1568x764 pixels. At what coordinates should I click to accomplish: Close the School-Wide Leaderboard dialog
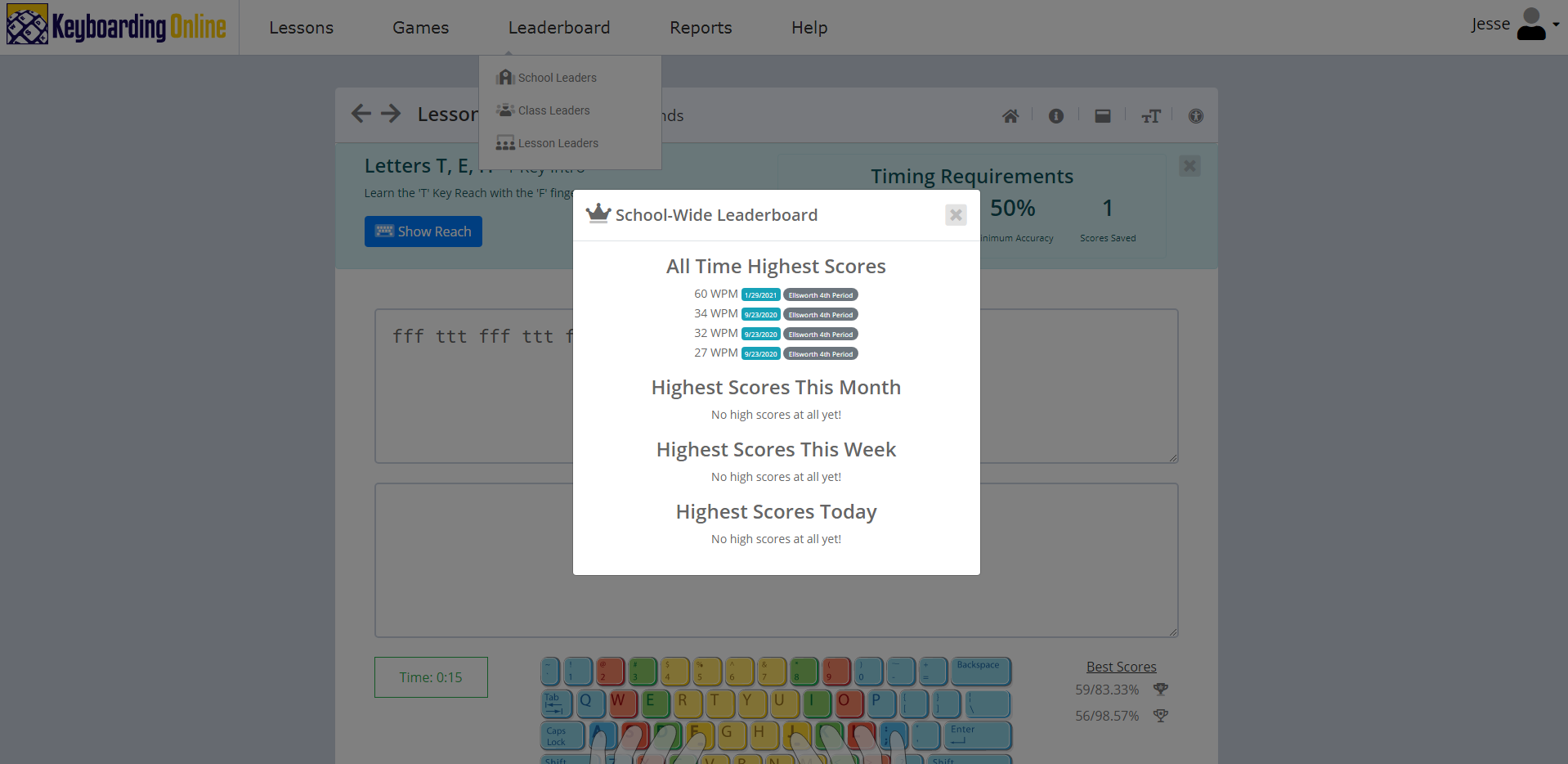(x=955, y=215)
